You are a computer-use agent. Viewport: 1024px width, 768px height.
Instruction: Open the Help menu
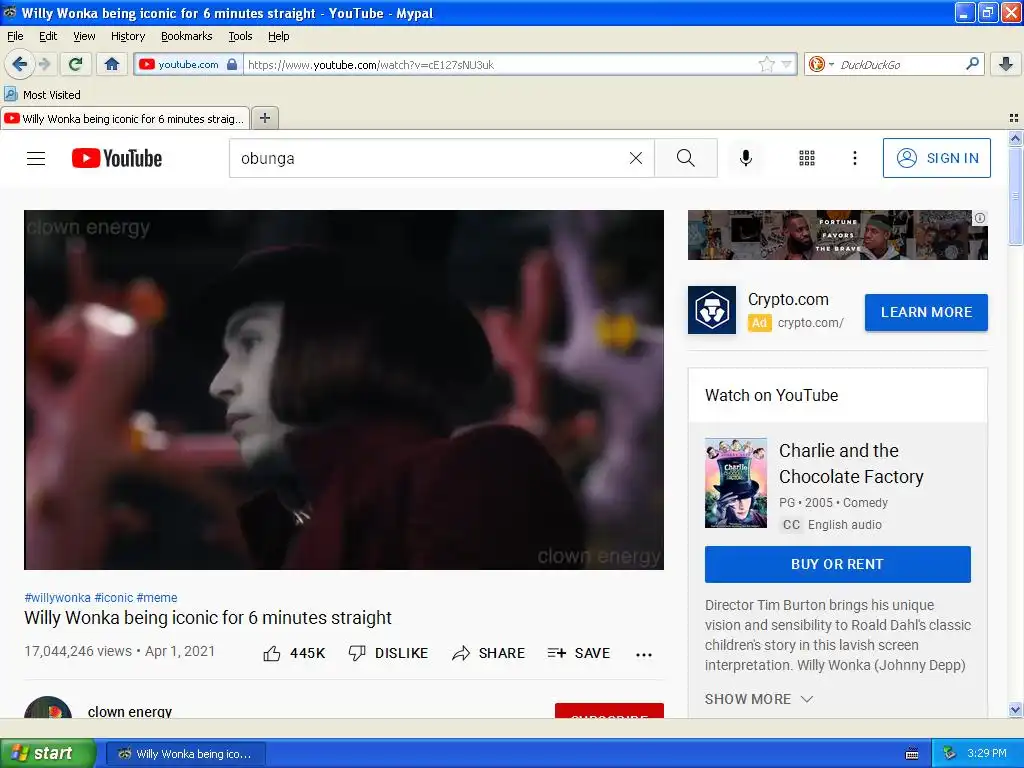pyautogui.click(x=279, y=36)
